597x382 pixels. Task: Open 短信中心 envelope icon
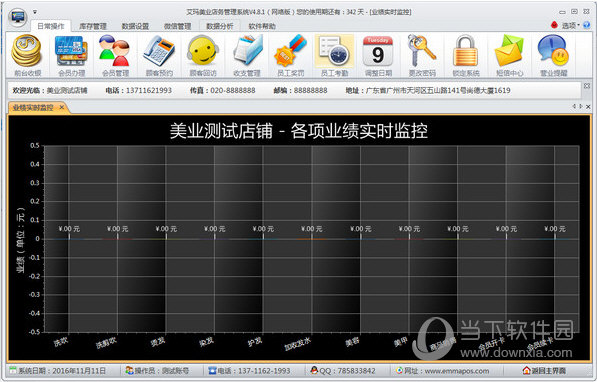(509, 56)
